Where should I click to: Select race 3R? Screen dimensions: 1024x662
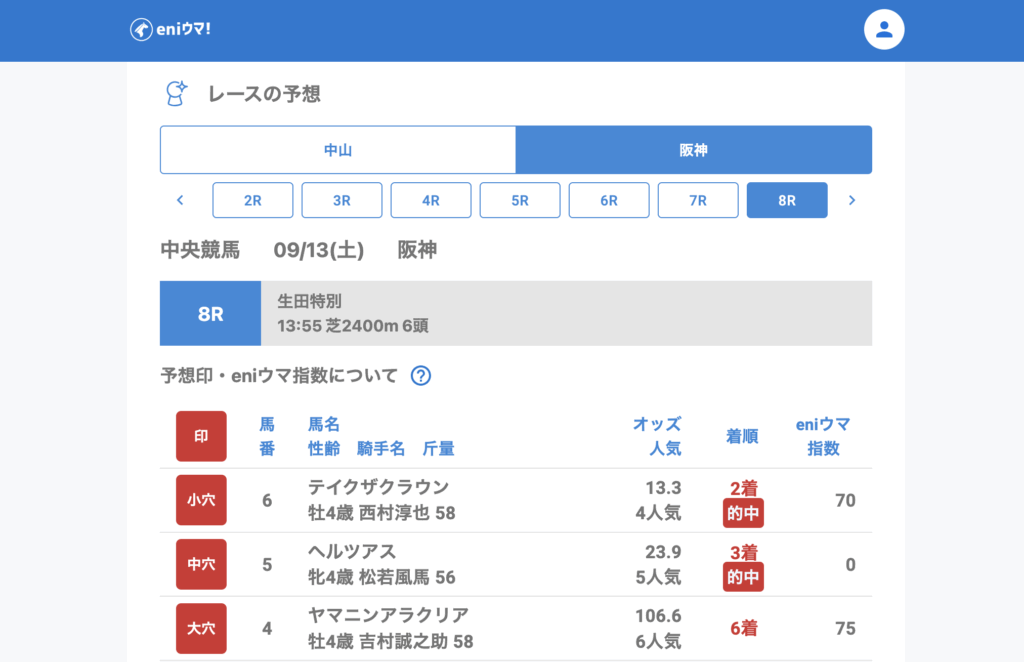point(342,200)
